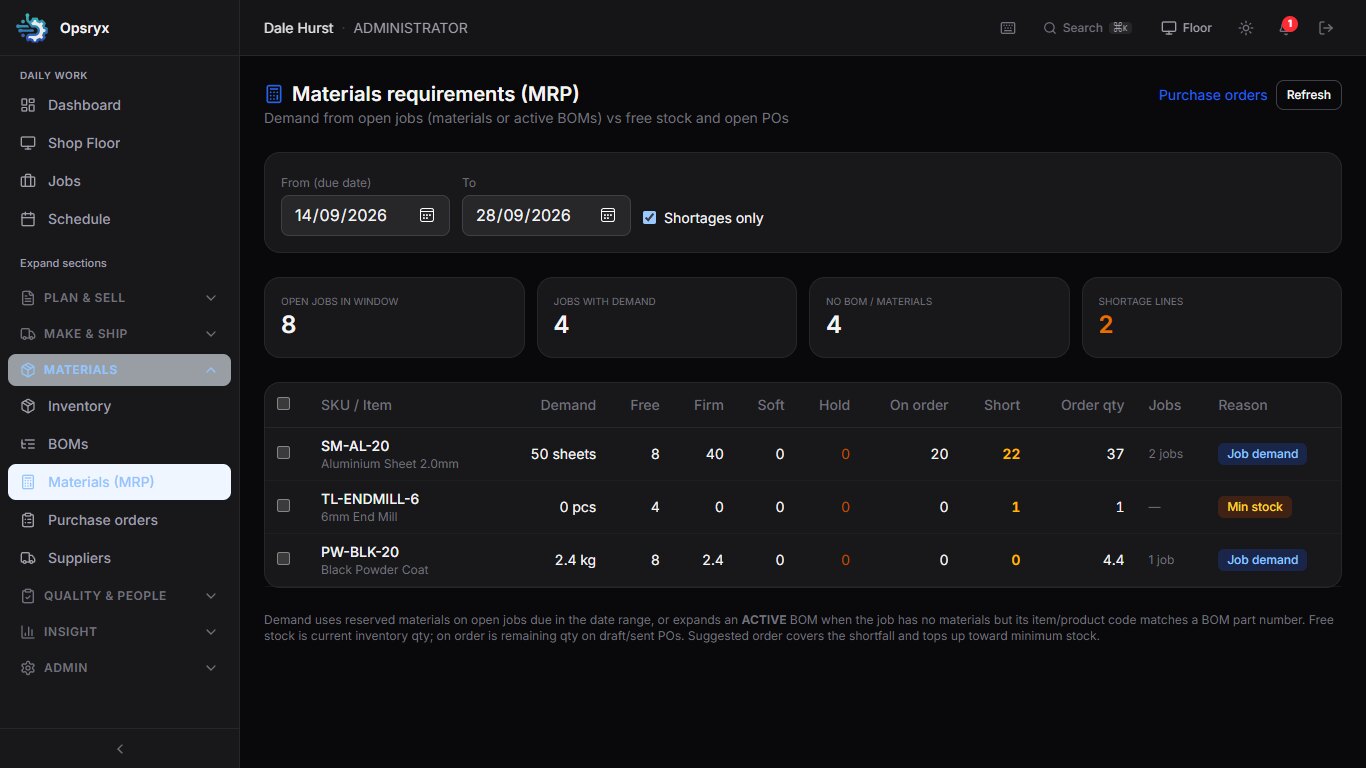
Task: Click No BOM / Materials card
Action: pyautogui.click(x=939, y=317)
